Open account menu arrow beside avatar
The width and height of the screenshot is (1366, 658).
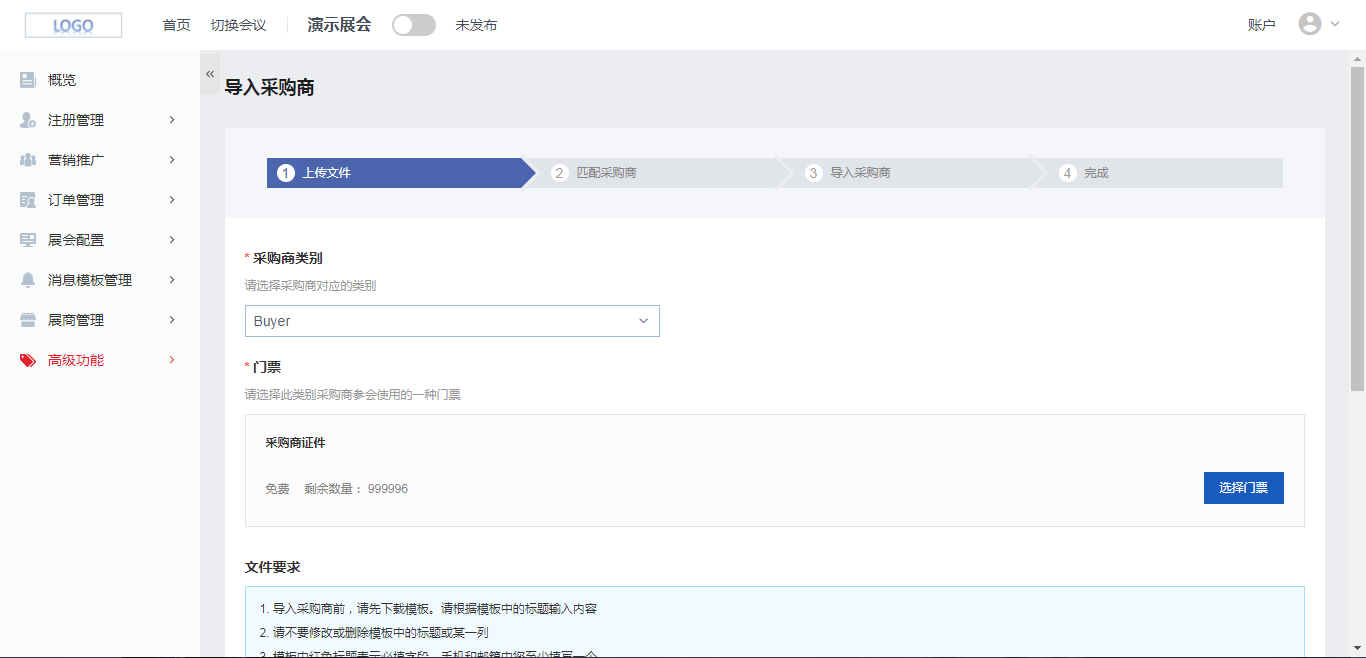(1335, 24)
